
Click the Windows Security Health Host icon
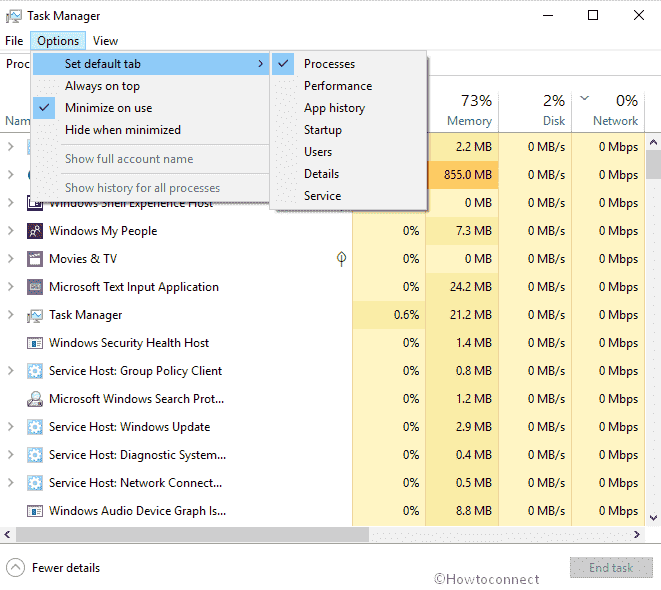coord(35,343)
